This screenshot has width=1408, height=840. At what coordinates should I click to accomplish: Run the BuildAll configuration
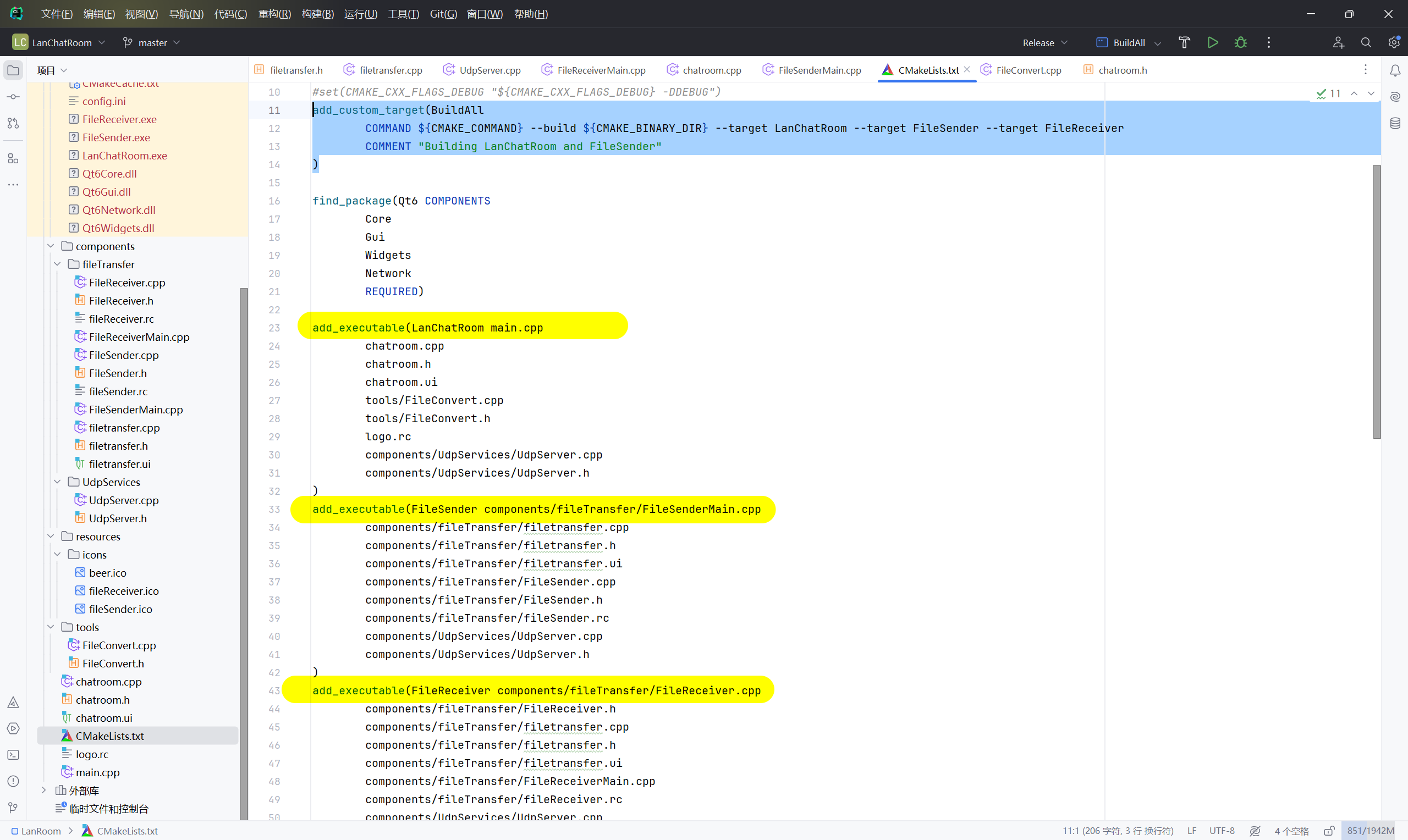tap(1212, 42)
